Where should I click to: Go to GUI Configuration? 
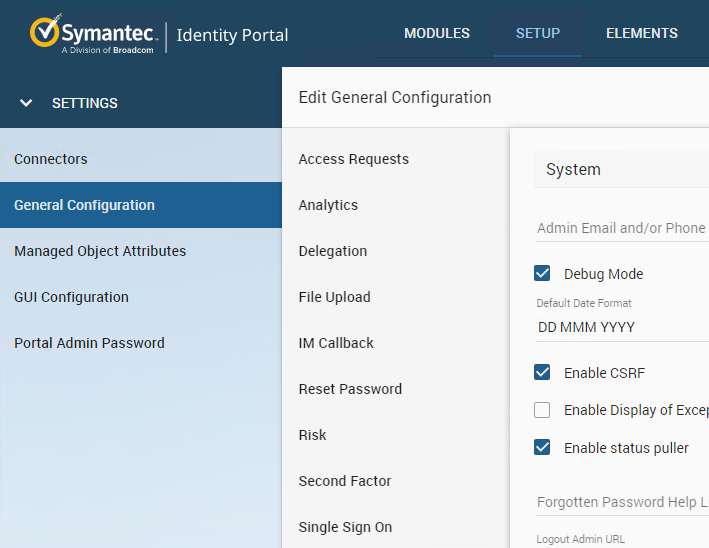(71, 297)
